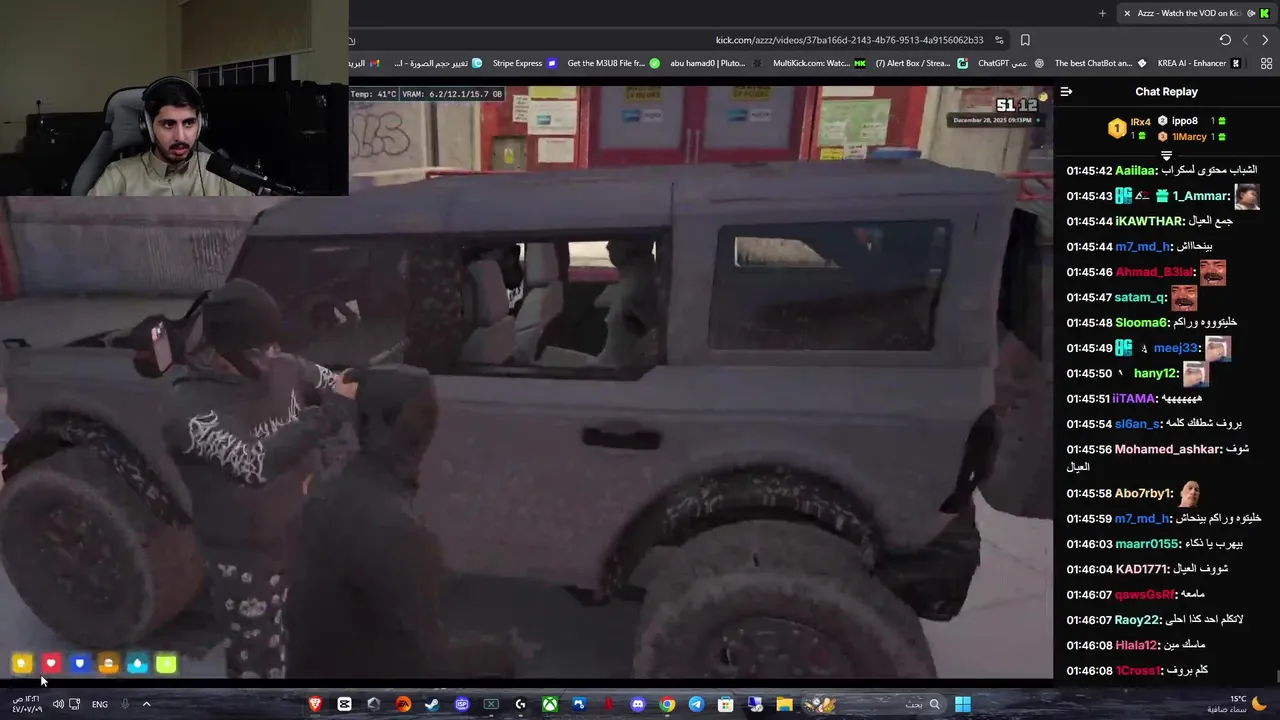Viewport: 1280px width, 720px height.
Task: Open the Alert Box Streamlabs bookmark
Action: point(921,63)
